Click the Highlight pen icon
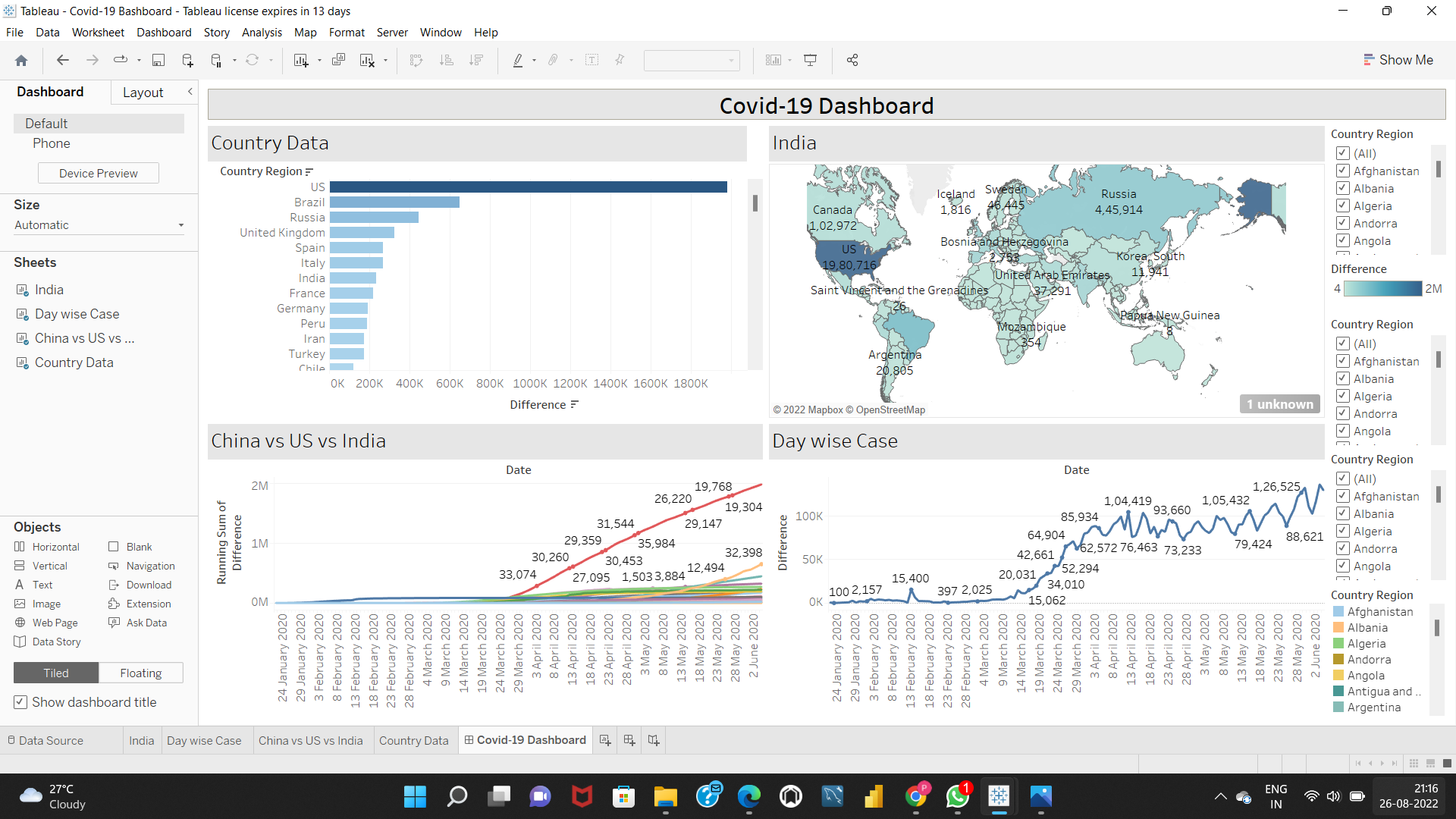The width and height of the screenshot is (1456, 819). (518, 60)
